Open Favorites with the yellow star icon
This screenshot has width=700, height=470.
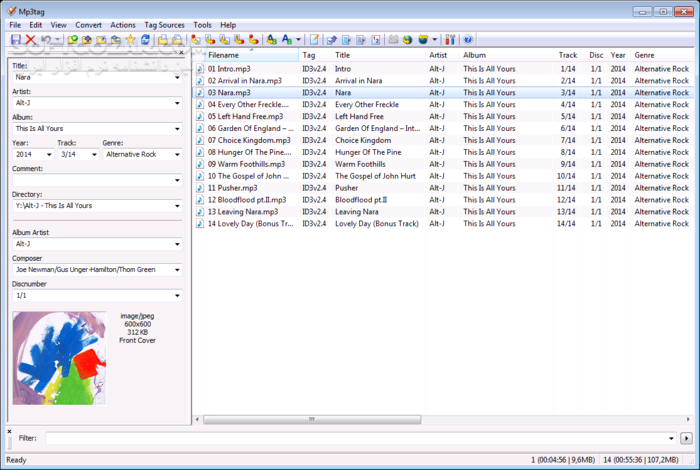pos(130,40)
